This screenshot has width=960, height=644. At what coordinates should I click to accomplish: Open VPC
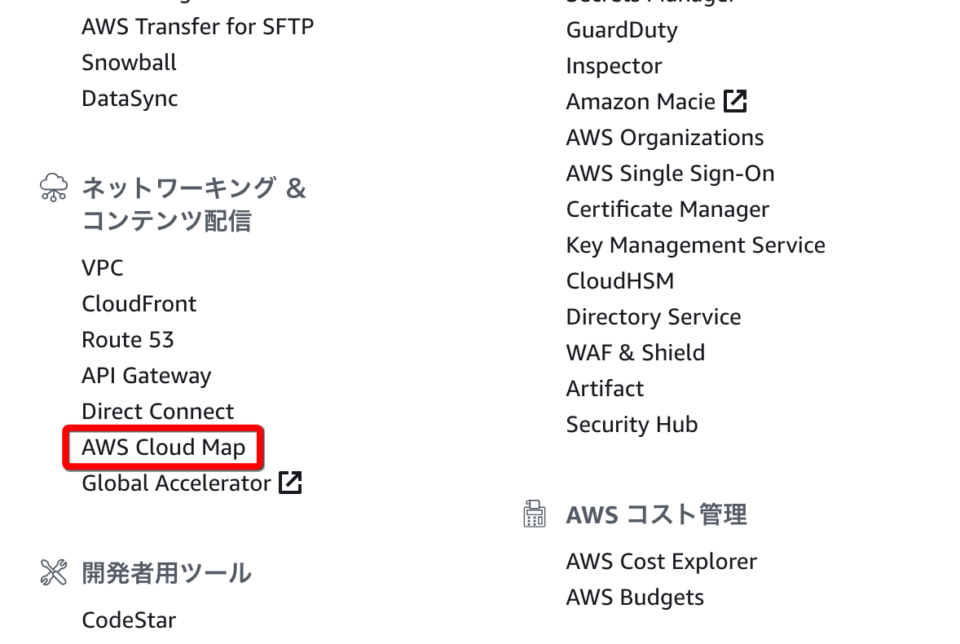[103, 267]
